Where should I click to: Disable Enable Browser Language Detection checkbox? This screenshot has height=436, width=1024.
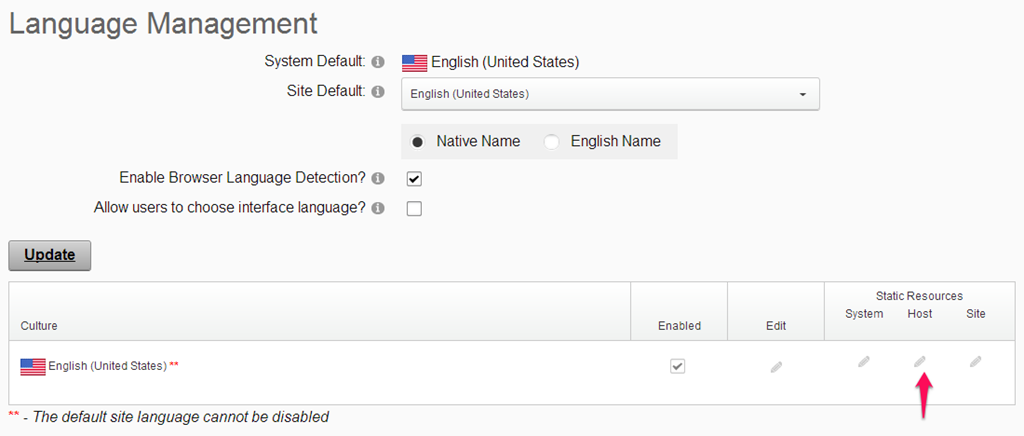414,179
